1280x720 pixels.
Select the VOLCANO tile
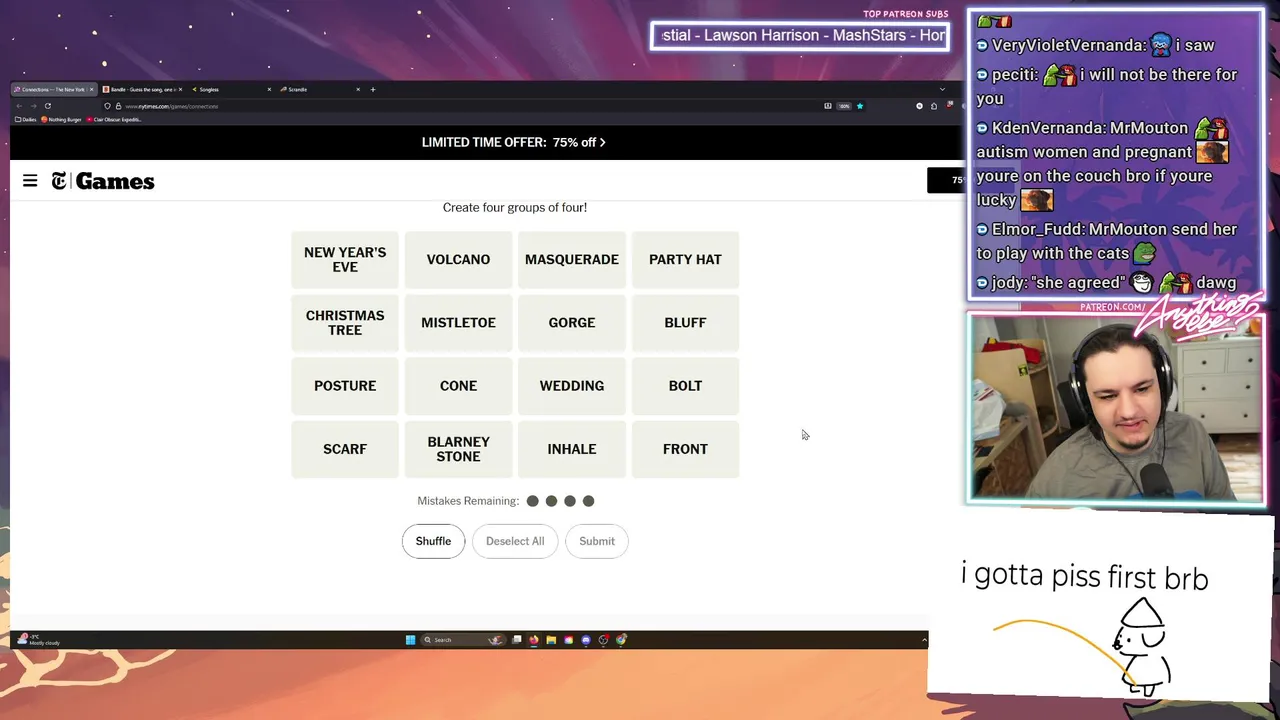pyautogui.click(x=458, y=259)
